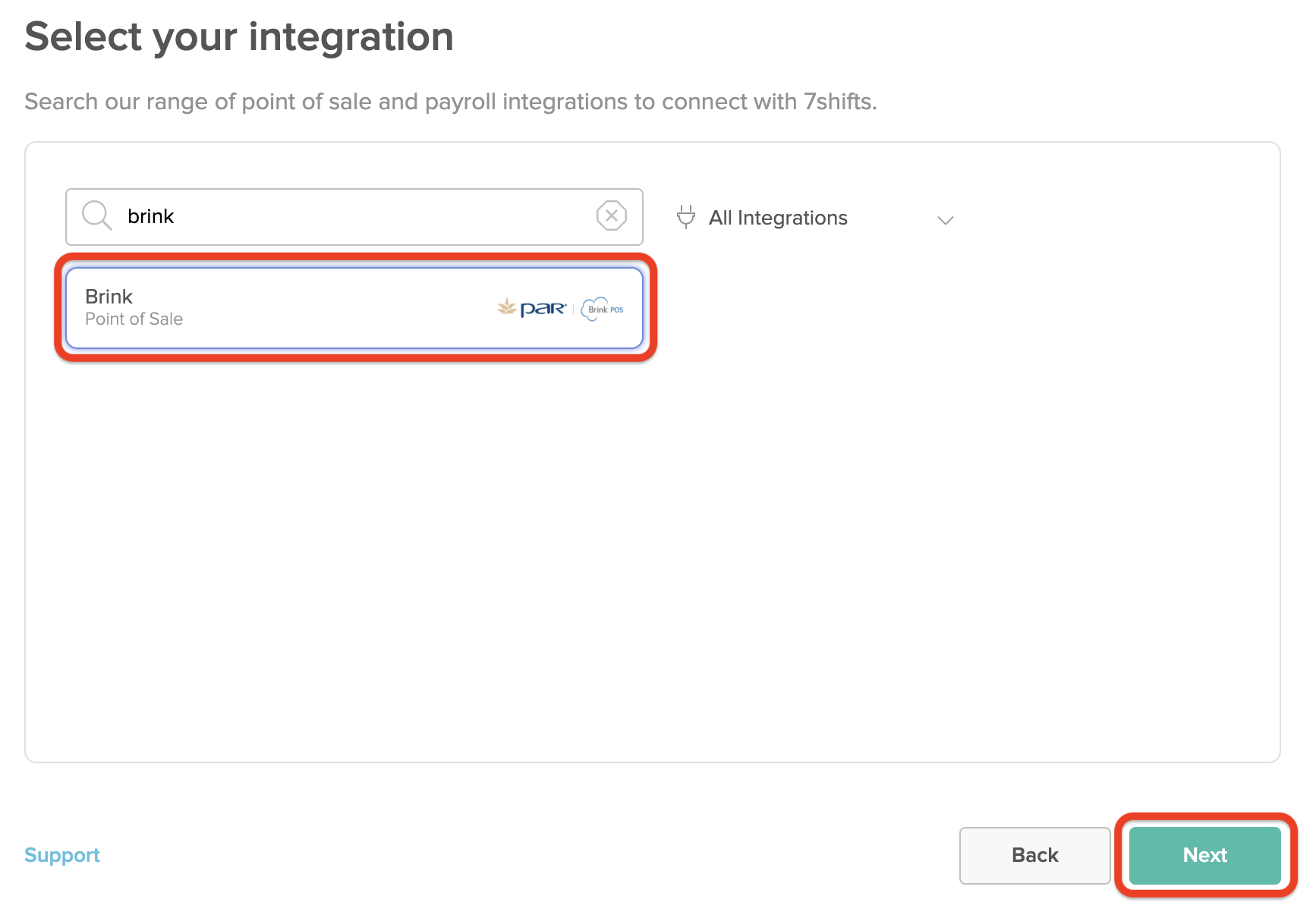Click the integrations description text
Viewport: 1316px width, 915px height.
(449, 102)
